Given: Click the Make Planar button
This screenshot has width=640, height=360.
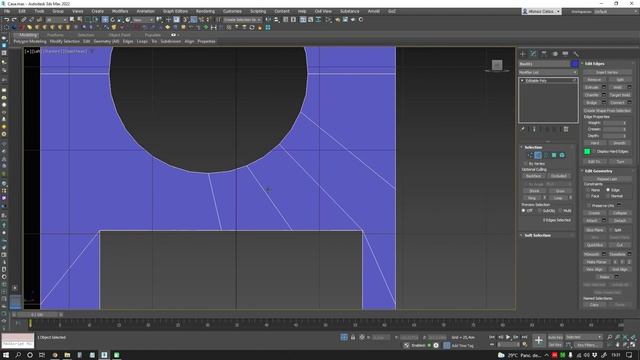Looking at the screenshot, I should tap(596, 262).
